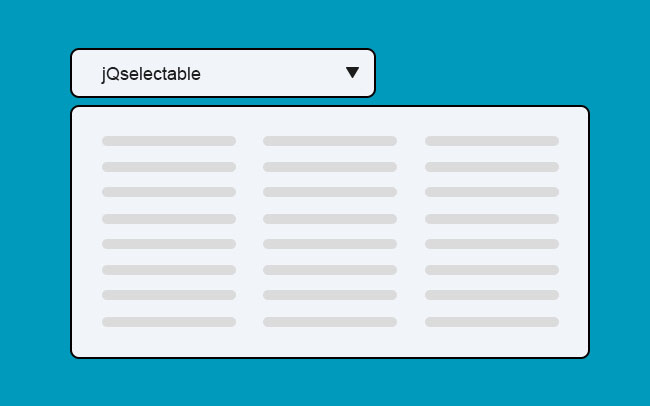Choose fourth option in right column
Viewport: 650px width, 406px height.
[492, 218]
